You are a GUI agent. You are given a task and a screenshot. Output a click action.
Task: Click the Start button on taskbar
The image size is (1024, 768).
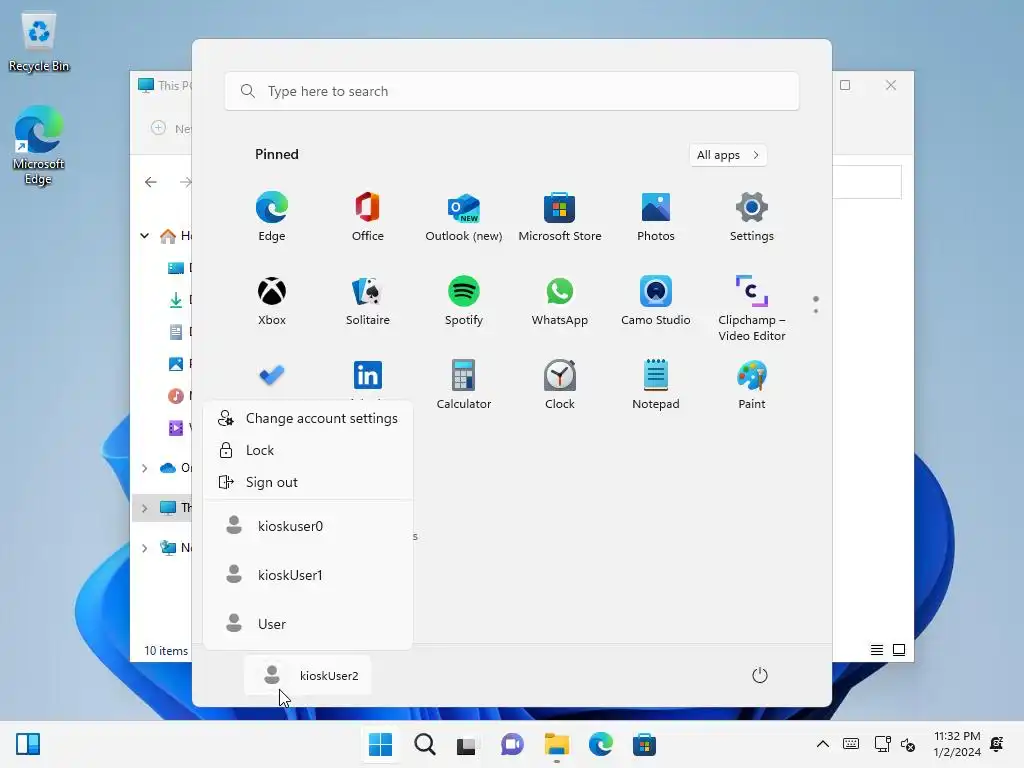[x=380, y=744]
